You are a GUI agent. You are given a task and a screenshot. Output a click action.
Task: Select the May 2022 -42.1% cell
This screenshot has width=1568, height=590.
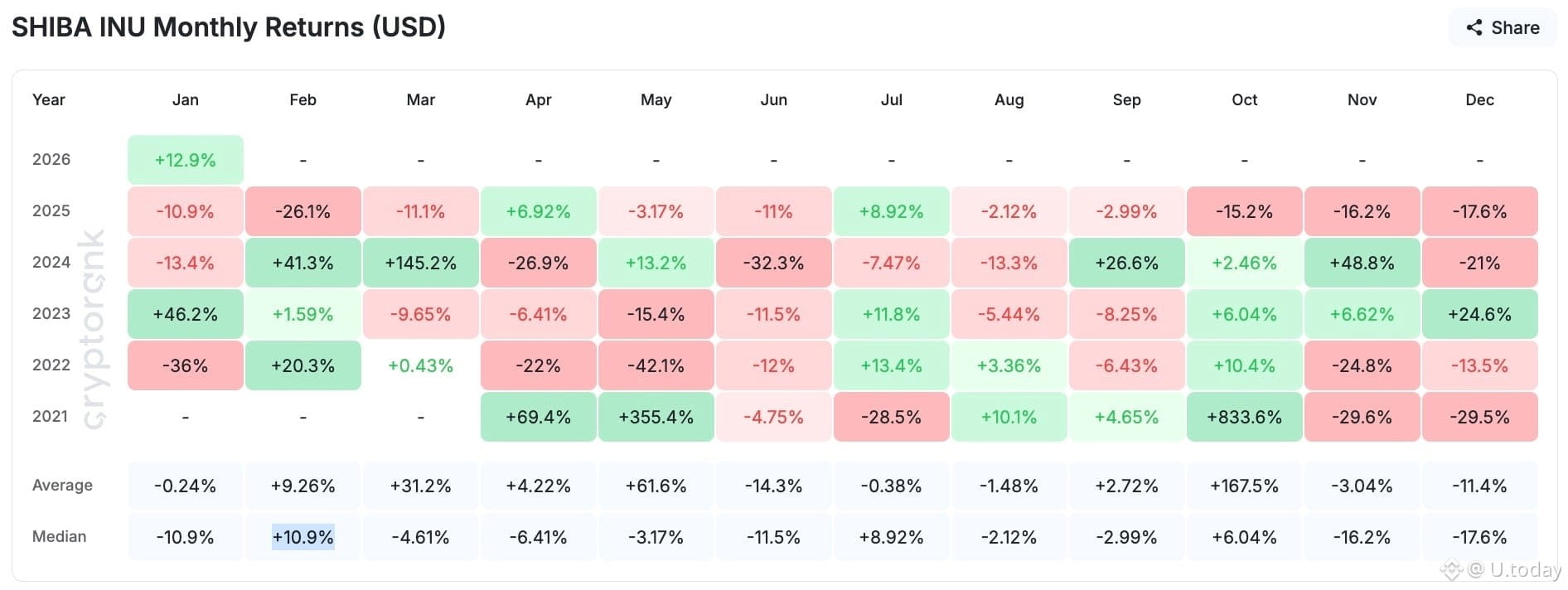[656, 365]
